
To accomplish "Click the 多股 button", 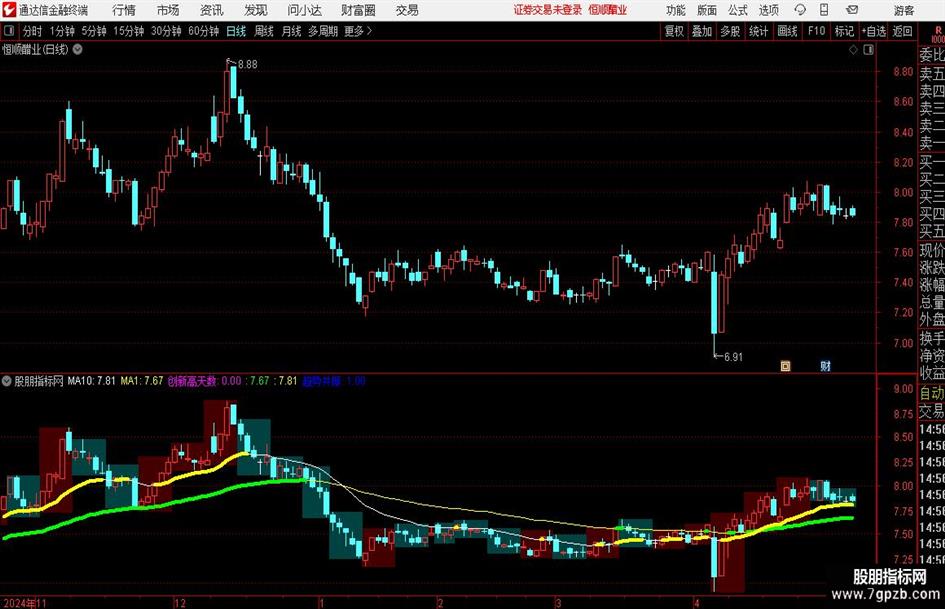I will (730, 31).
